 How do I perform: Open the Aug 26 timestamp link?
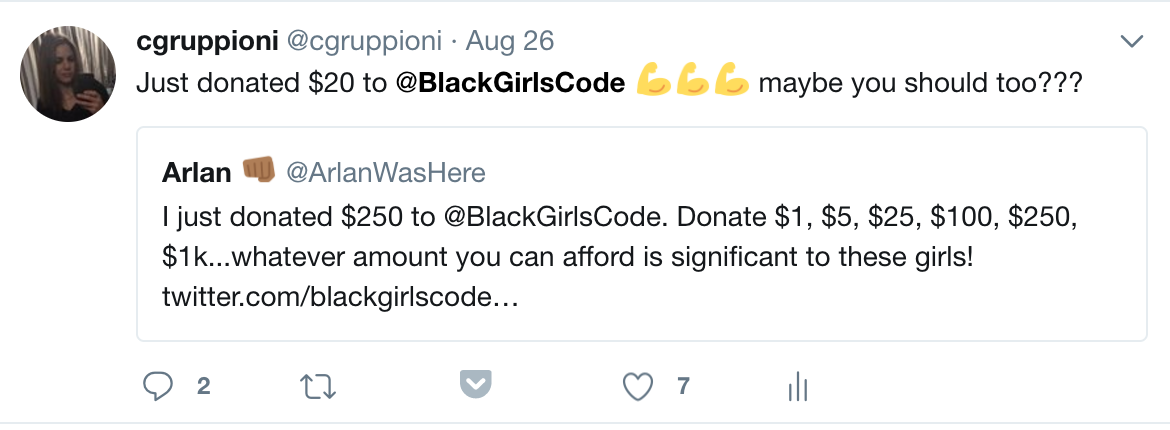(510, 41)
